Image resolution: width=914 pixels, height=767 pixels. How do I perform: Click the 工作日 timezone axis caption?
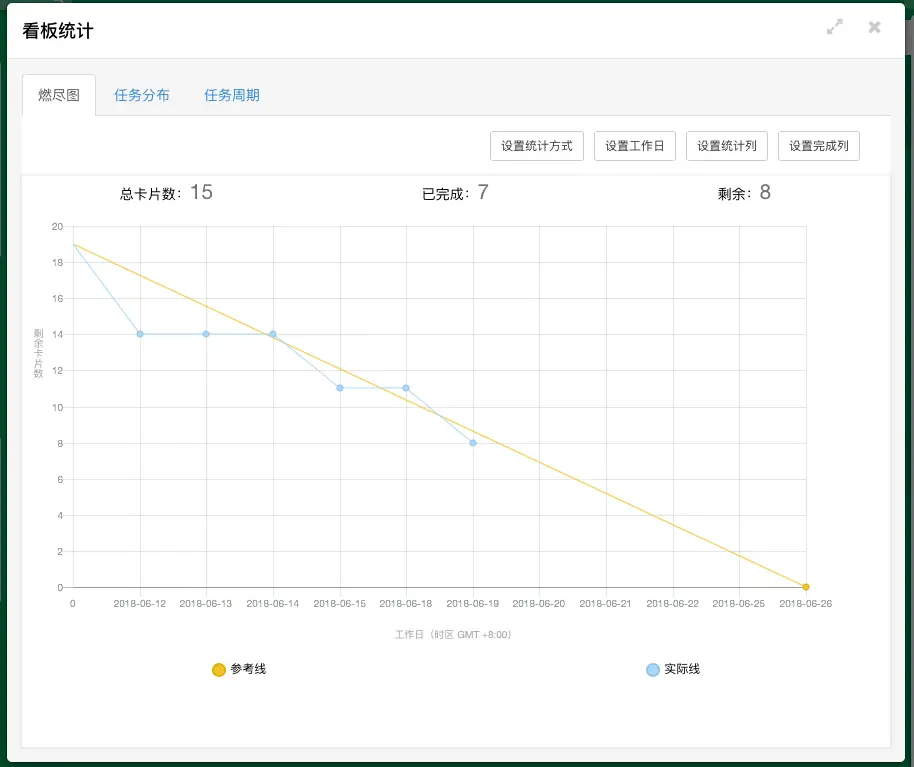453,635
